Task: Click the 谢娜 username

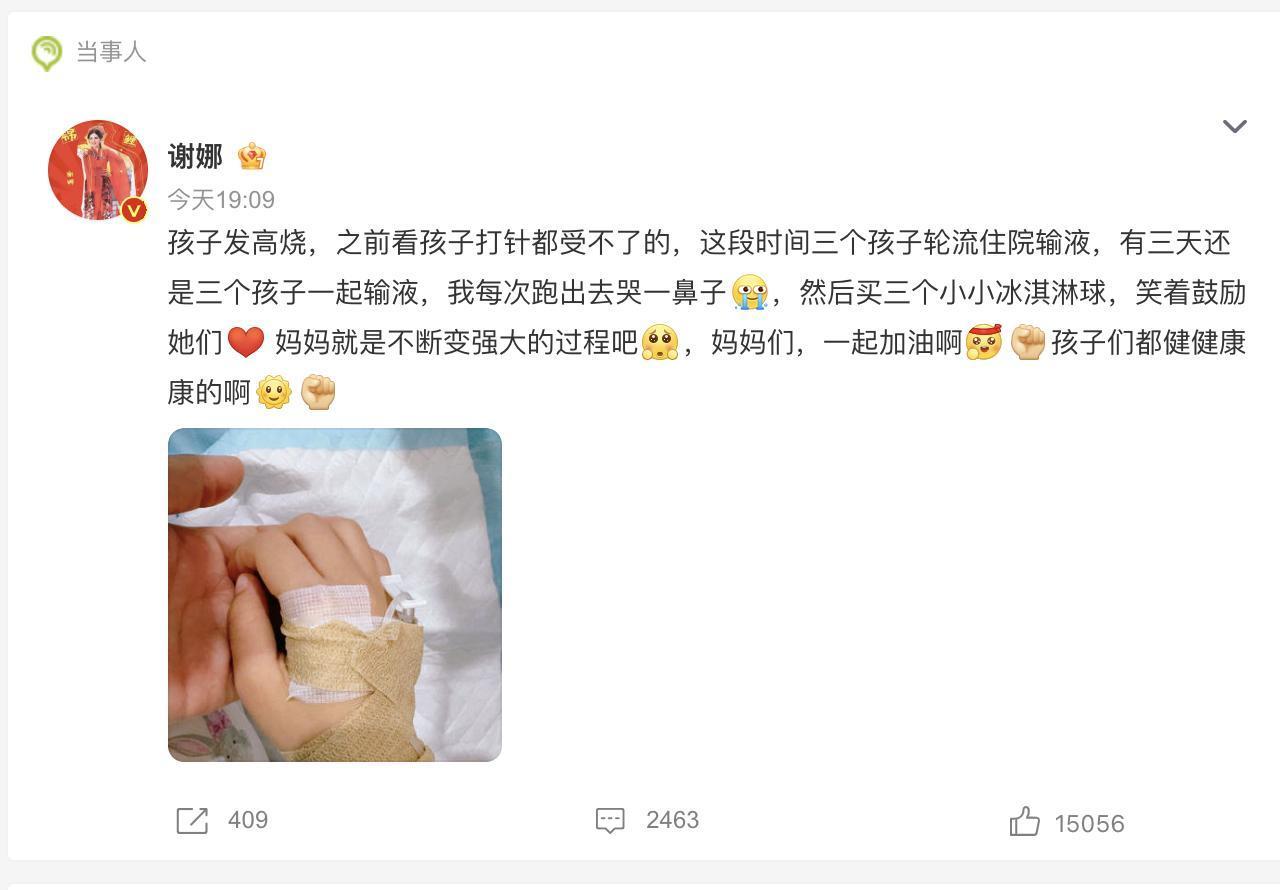Action: click(195, 156)
